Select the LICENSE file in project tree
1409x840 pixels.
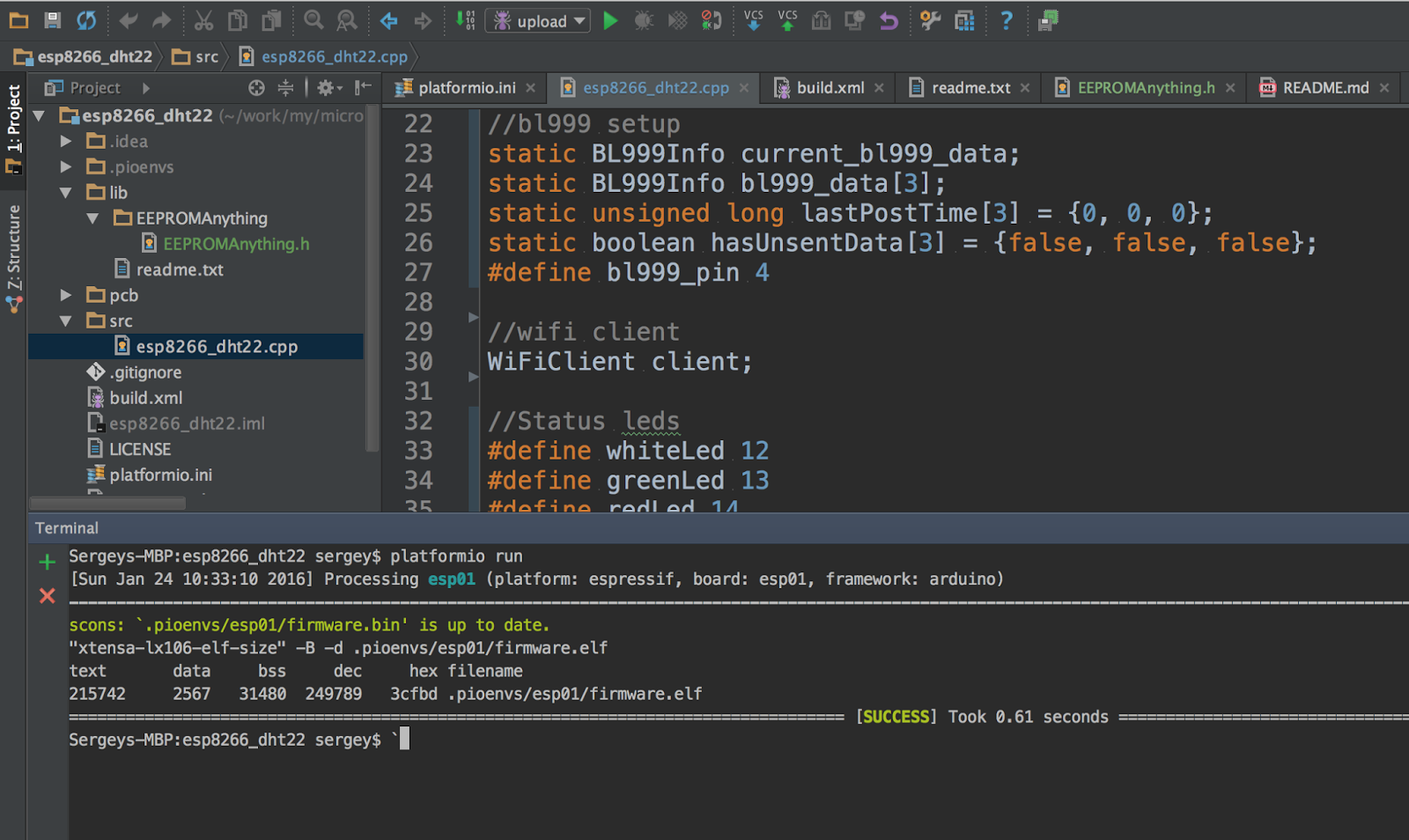[140, 448]
